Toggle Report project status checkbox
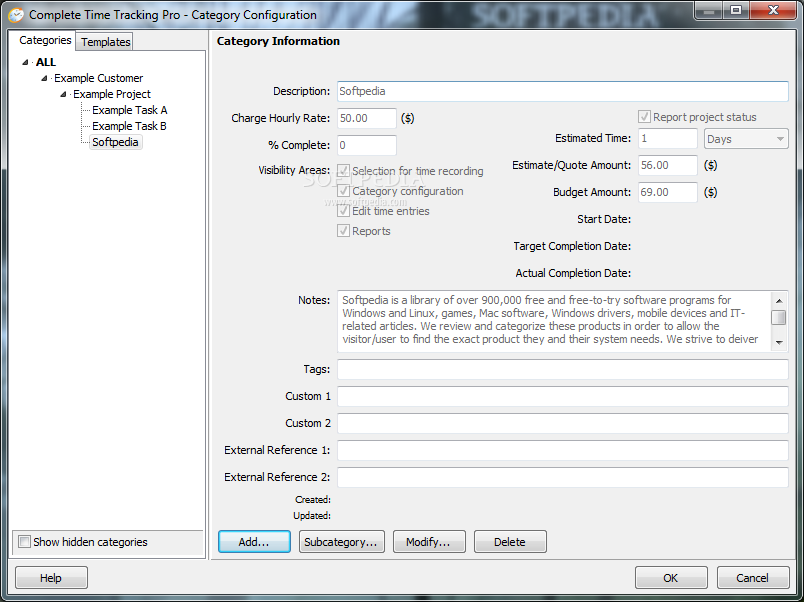This screenshot has width=804, height=602. [645, 117]
